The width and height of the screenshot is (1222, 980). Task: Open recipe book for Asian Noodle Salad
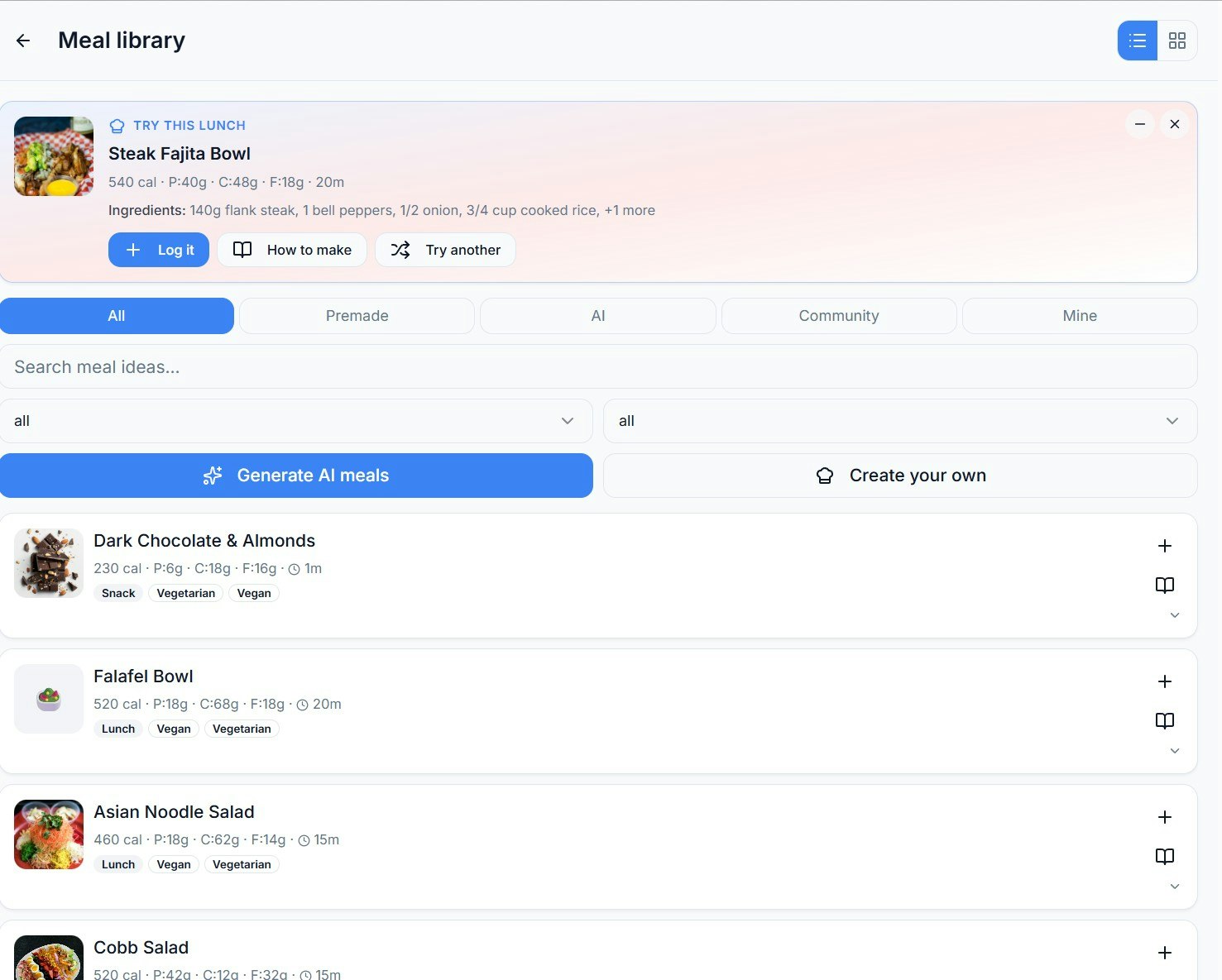[1165, 857]
